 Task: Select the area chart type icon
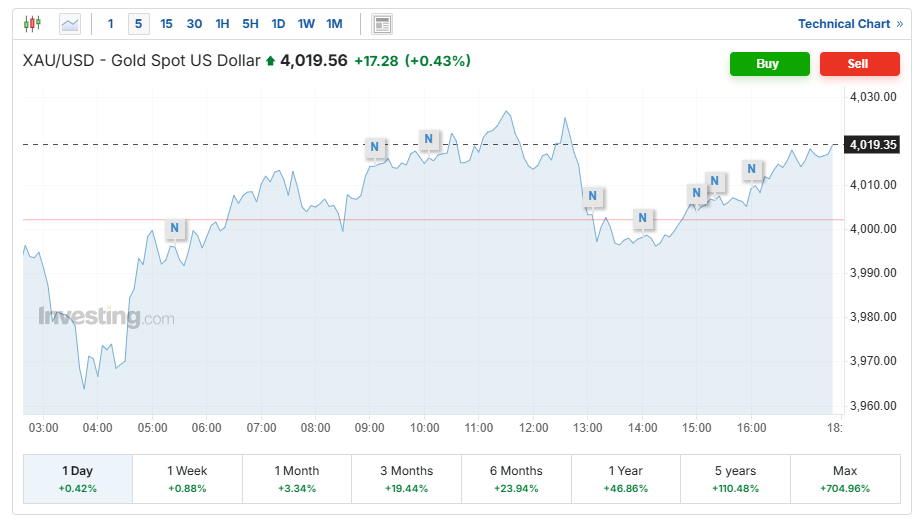[x=70, y=24]
